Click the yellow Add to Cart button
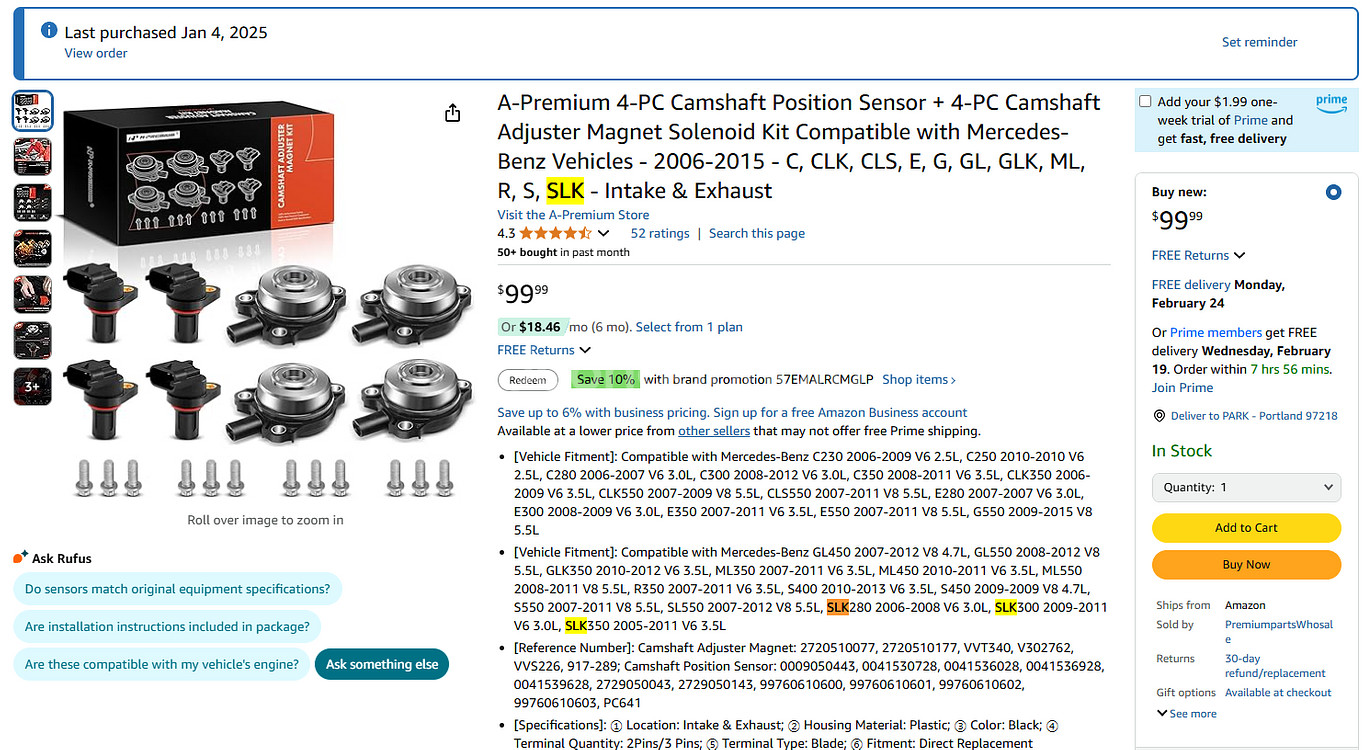The height and width of the screenshot is (750, 1369). (x=1246, y=528)
